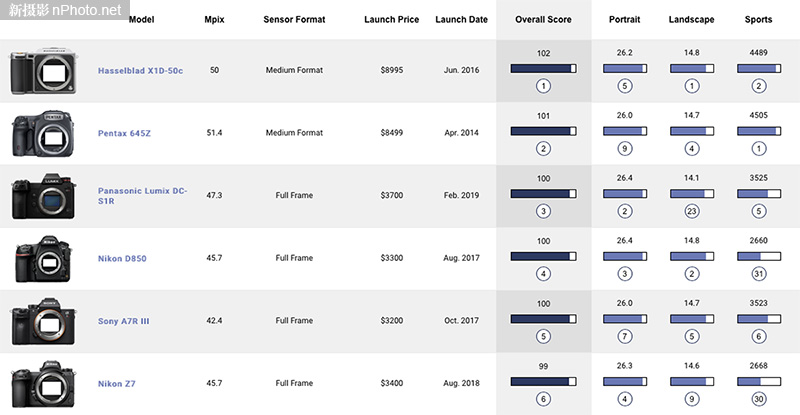This screenshot has height=415, width=800.
Task: Open the Pentax 645Z model link
Action: click(128, 133)
